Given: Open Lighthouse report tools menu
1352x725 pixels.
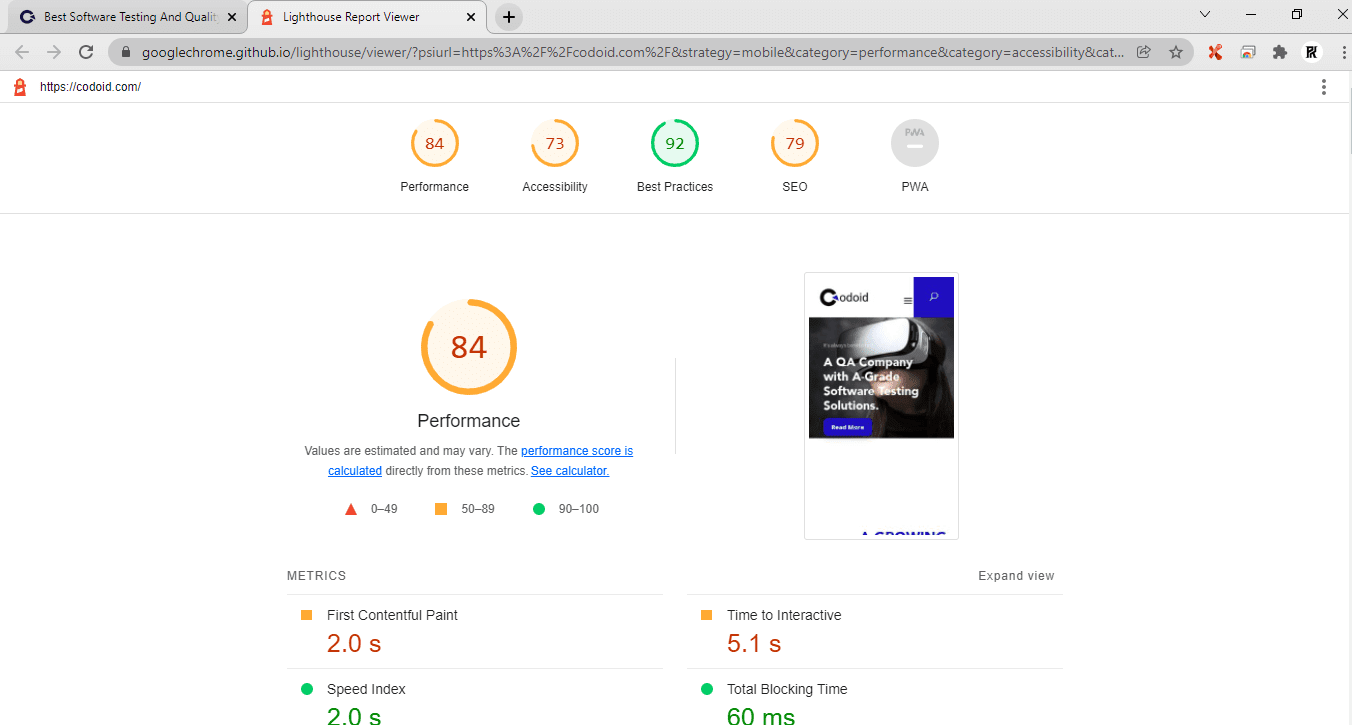Looking at the screenshot, I should (x=1323, y=87).
